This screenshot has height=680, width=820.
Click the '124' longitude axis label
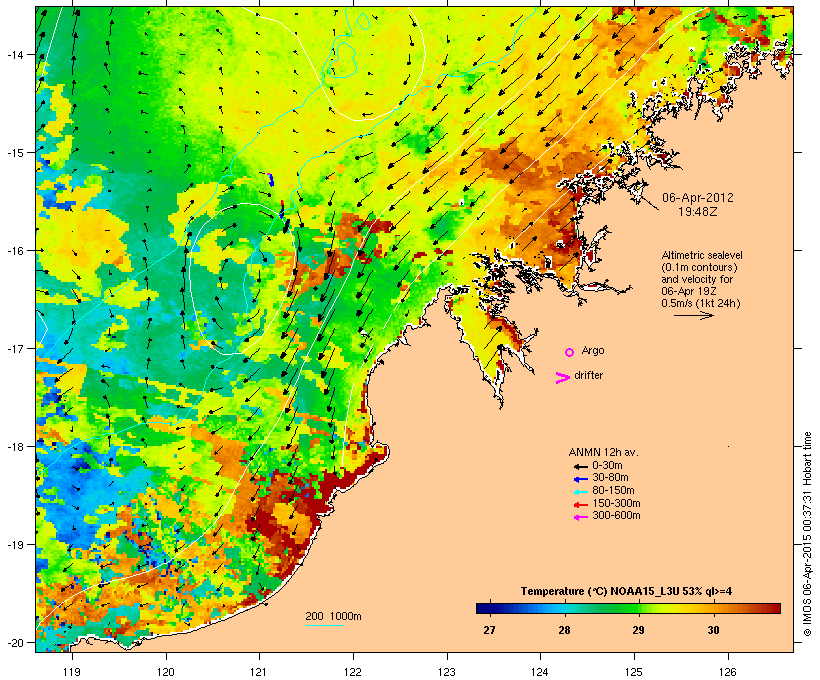(540, 672)
